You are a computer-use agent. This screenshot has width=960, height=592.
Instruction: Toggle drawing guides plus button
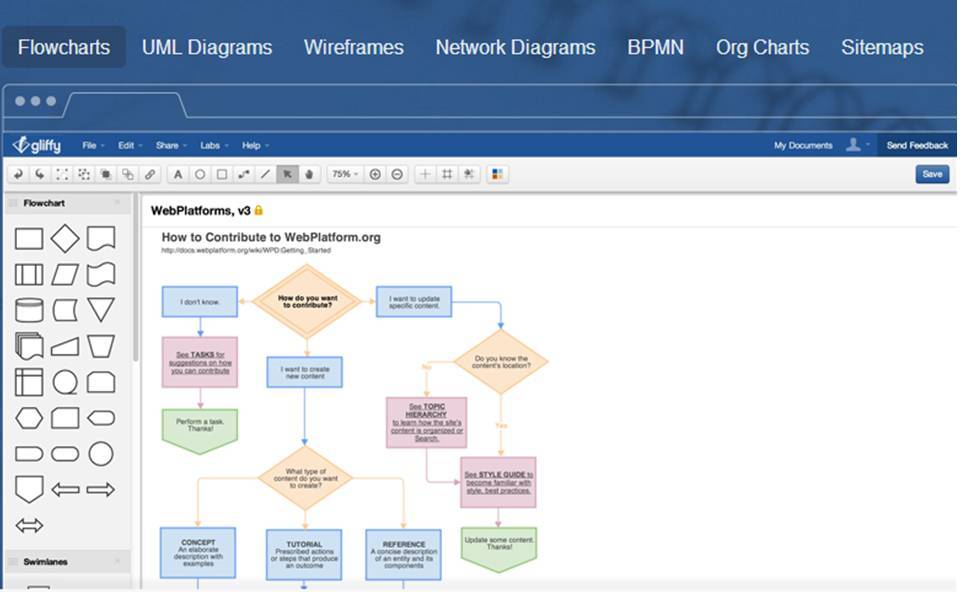425,174
